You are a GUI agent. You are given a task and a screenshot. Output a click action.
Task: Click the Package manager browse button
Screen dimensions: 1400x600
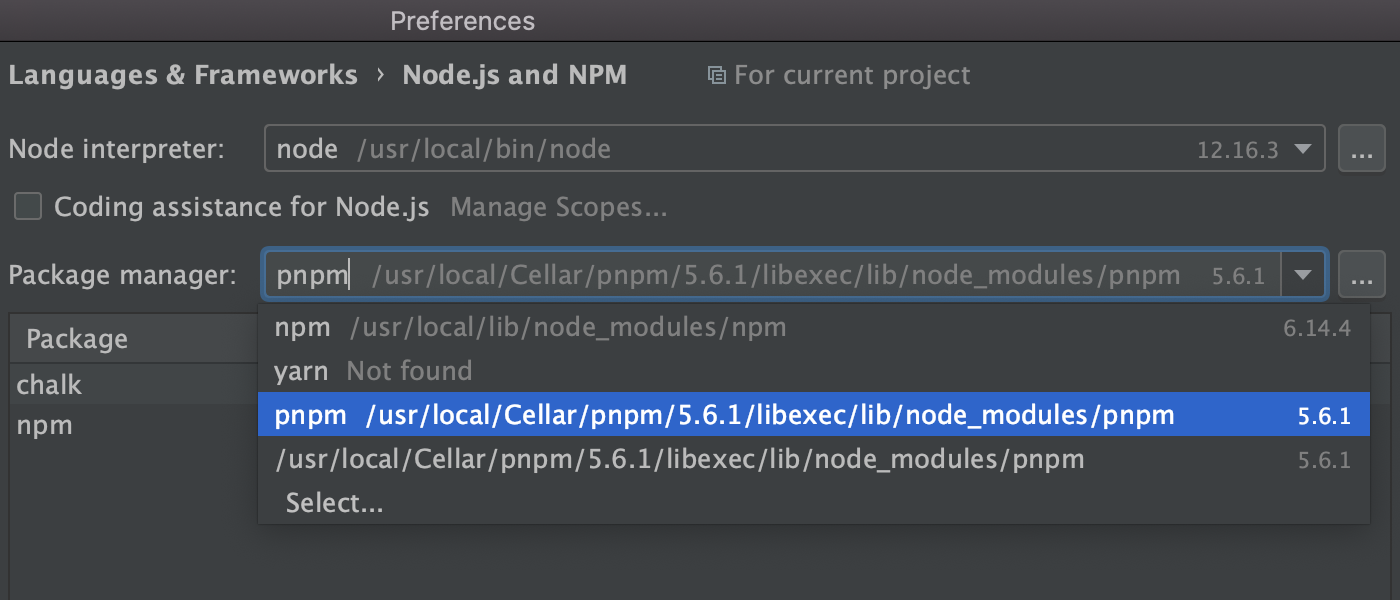[1362, 274]
